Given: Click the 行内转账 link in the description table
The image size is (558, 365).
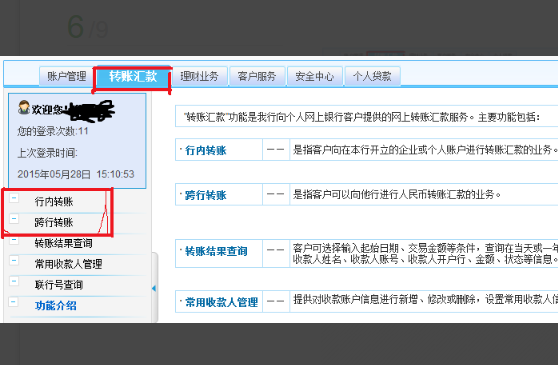Looking at the screenshot, I should tap(206, 150).
